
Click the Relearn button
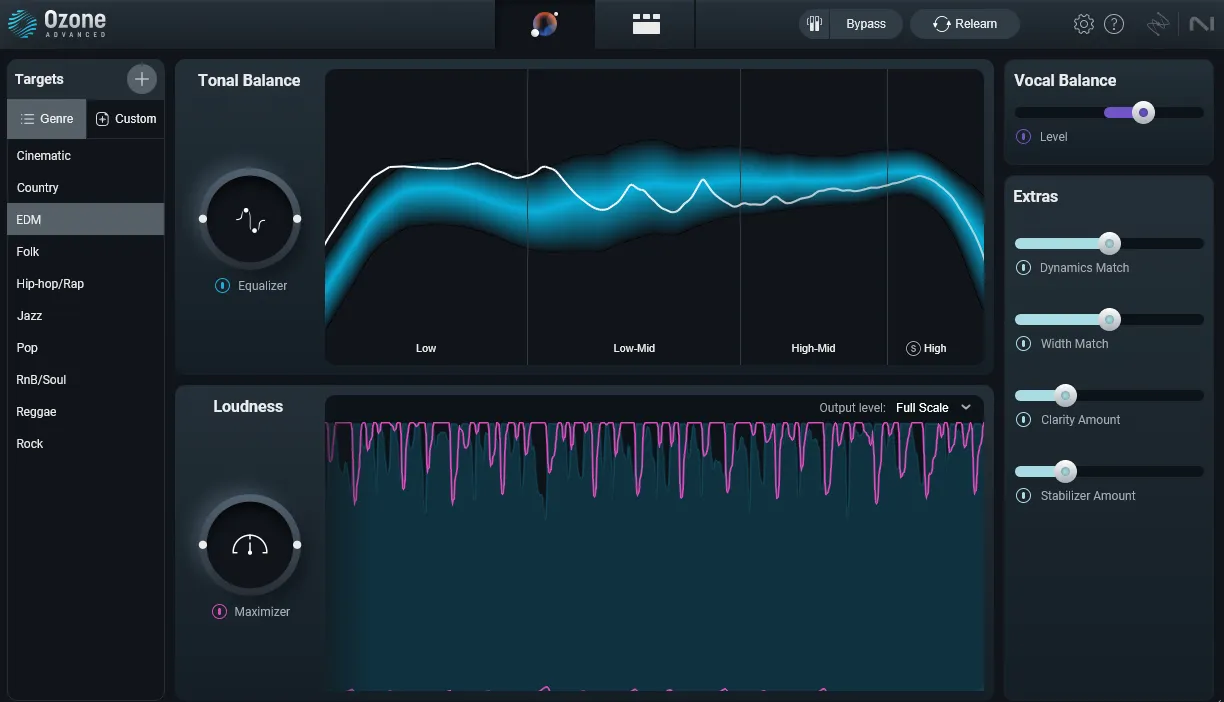[x=964, y=24]
